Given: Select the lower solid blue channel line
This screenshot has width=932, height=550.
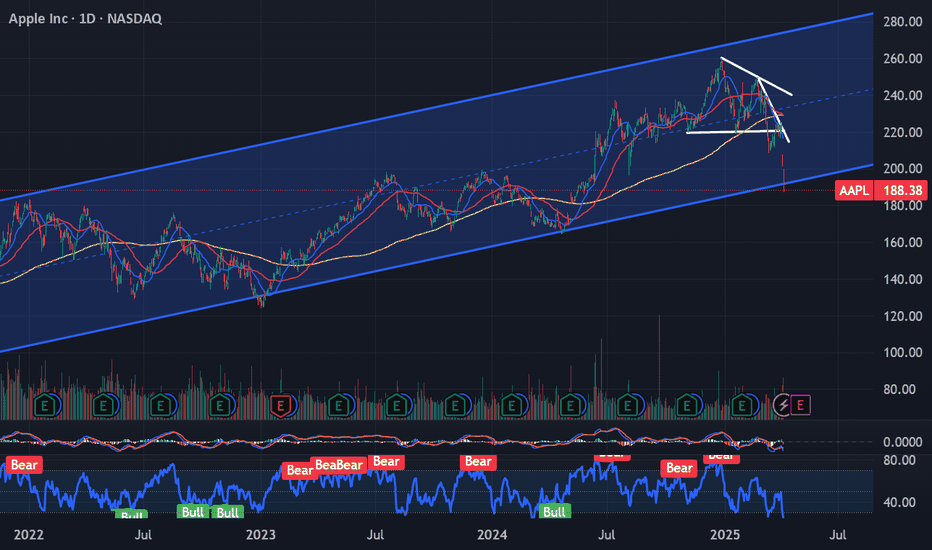Looking at the screenshot, I should (436, 257).
